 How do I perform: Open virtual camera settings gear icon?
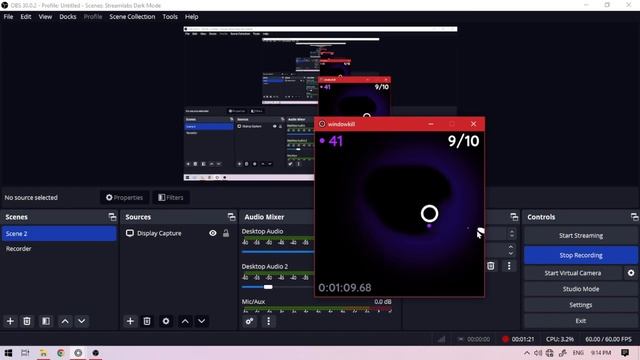(631, 273)
